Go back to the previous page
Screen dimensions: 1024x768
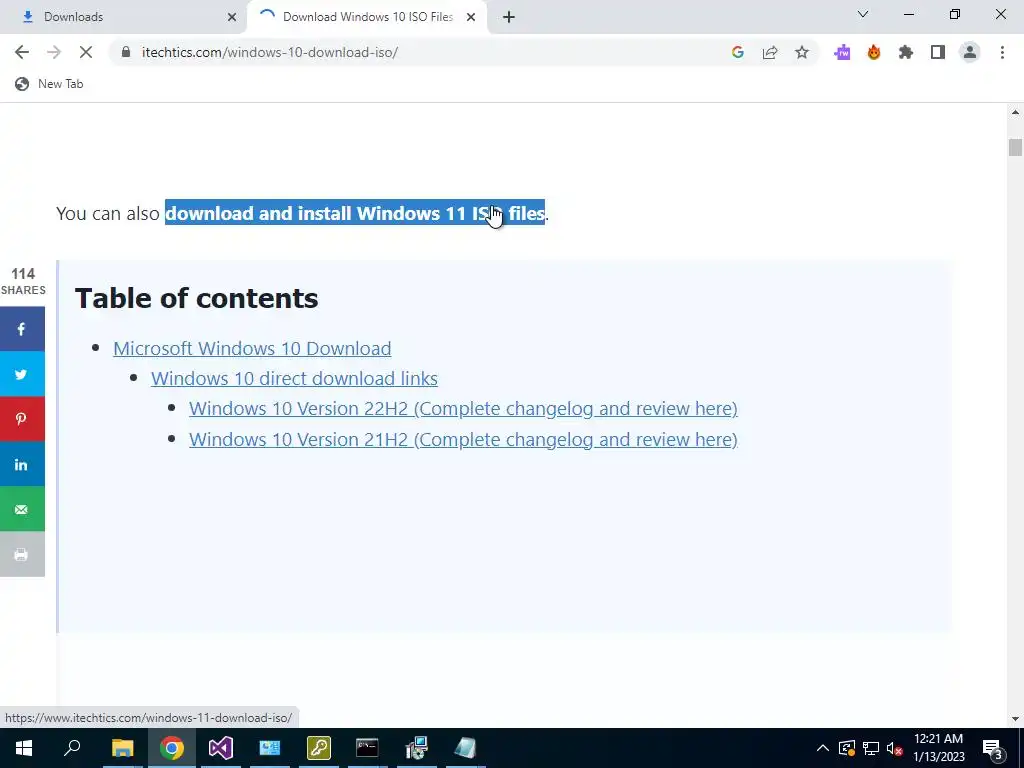click(x=22, y=52)
